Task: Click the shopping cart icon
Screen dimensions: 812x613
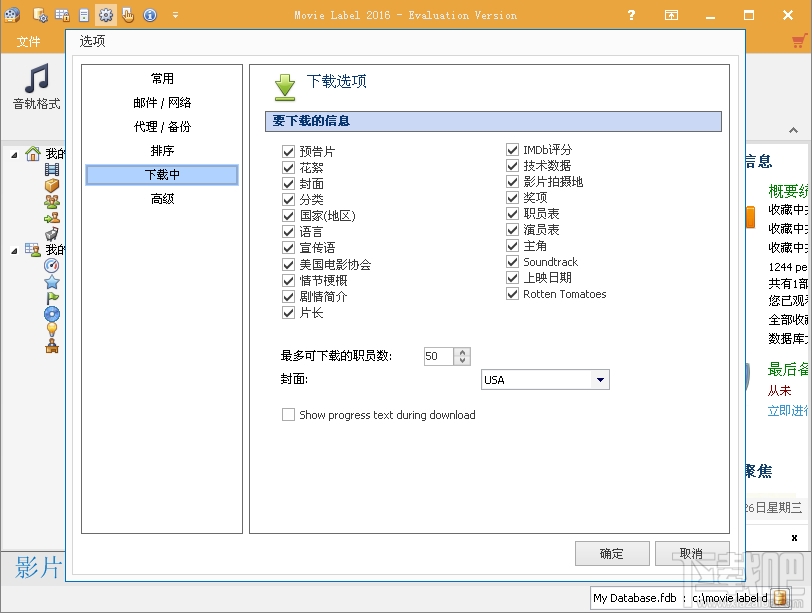Action: point(801,41)
